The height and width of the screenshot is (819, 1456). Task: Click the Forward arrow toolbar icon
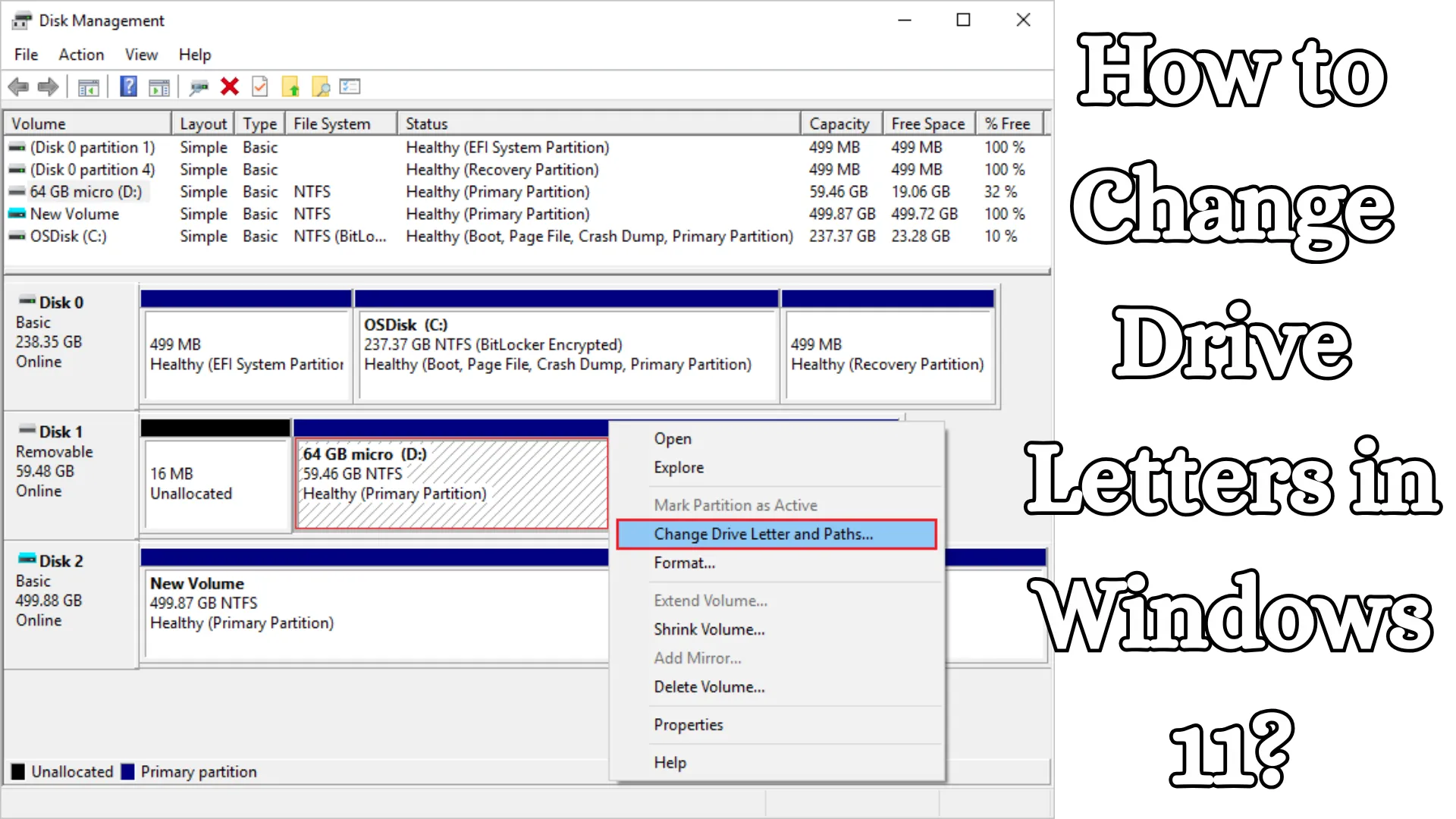point(48,87)
